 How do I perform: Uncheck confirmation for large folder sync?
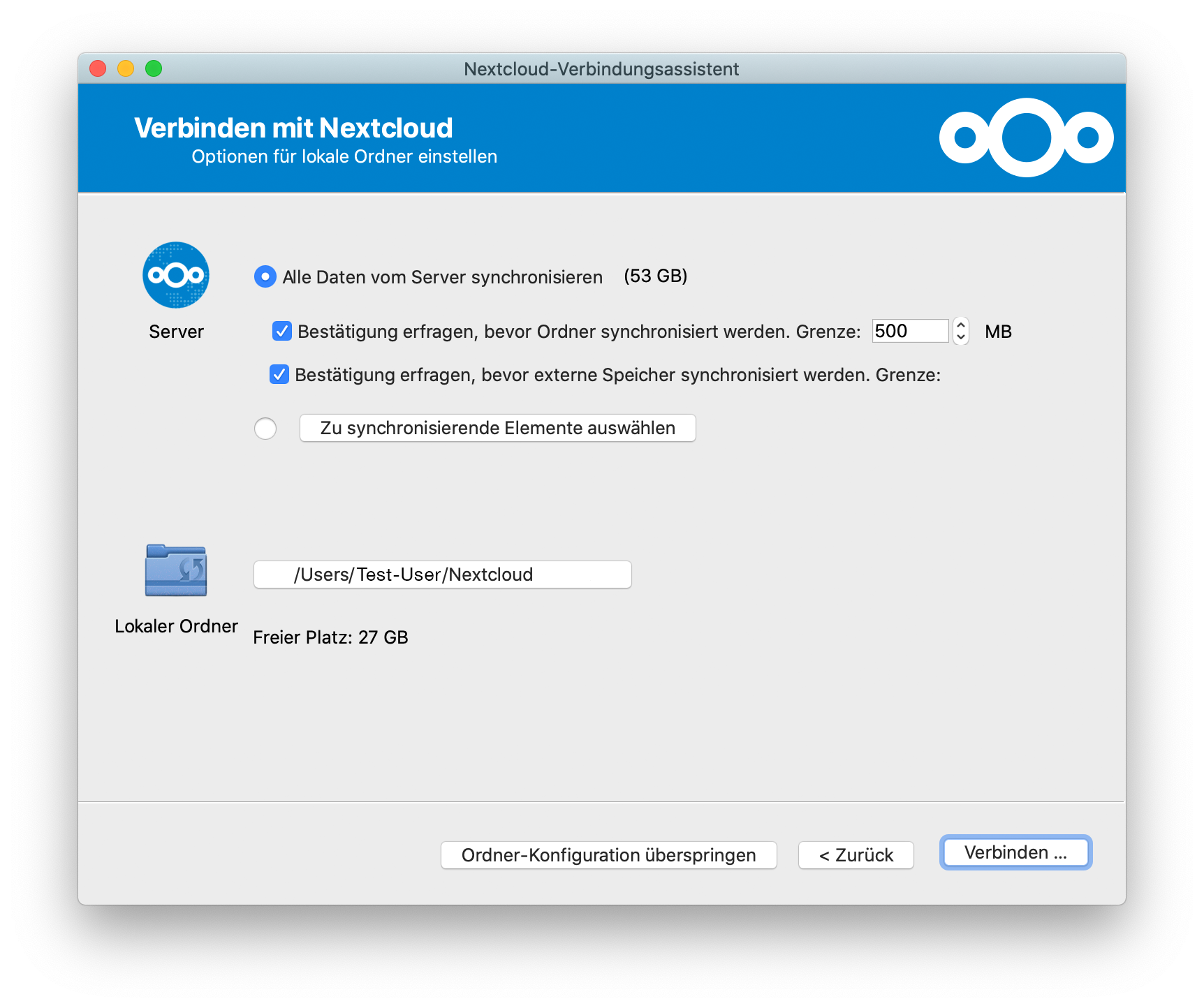click(x=282, y=331)
